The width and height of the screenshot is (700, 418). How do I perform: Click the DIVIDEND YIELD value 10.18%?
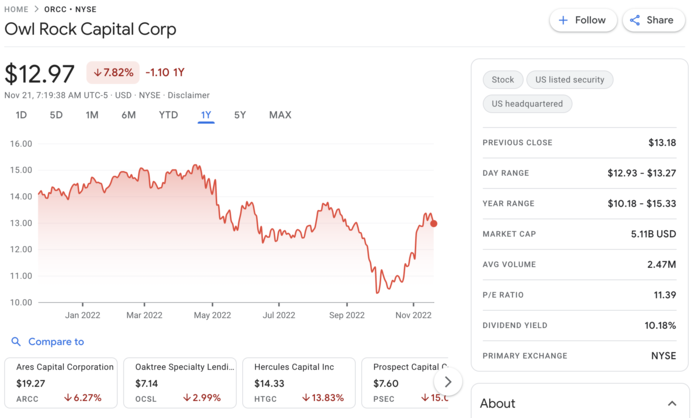click(660, 326)
